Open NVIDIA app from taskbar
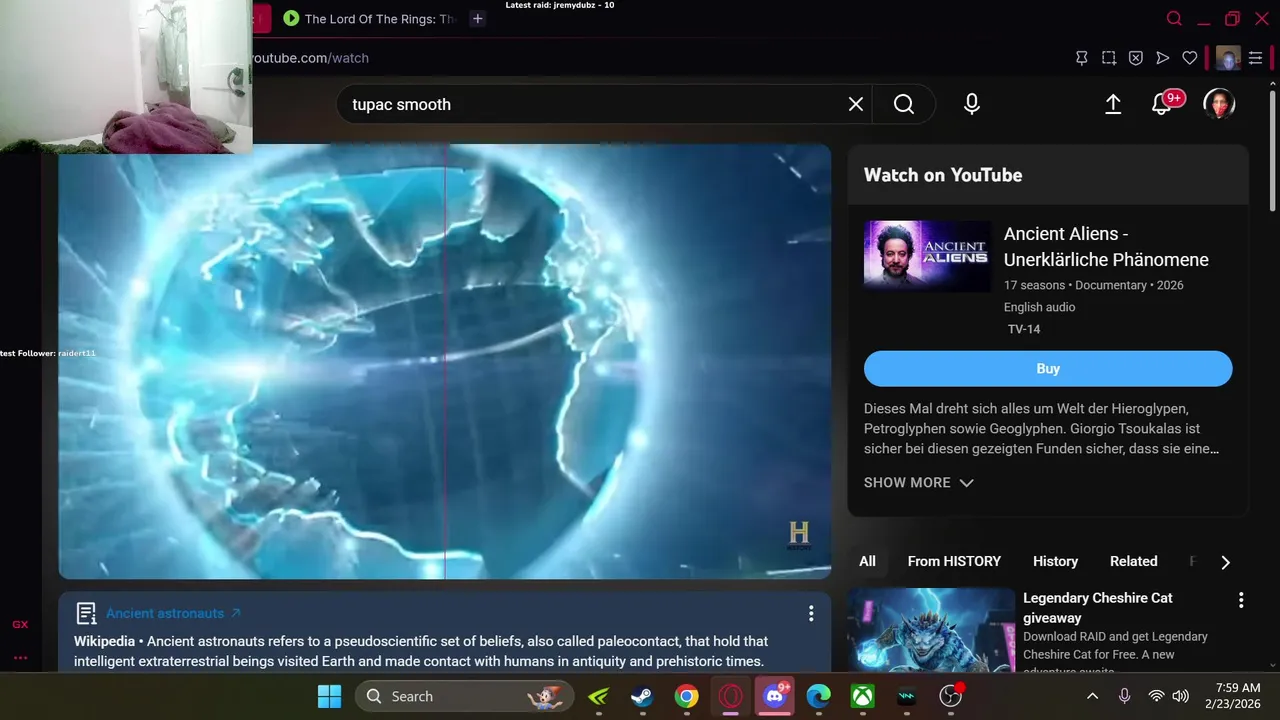Viewport: 1280px width, 720px height. pos(598,696)
